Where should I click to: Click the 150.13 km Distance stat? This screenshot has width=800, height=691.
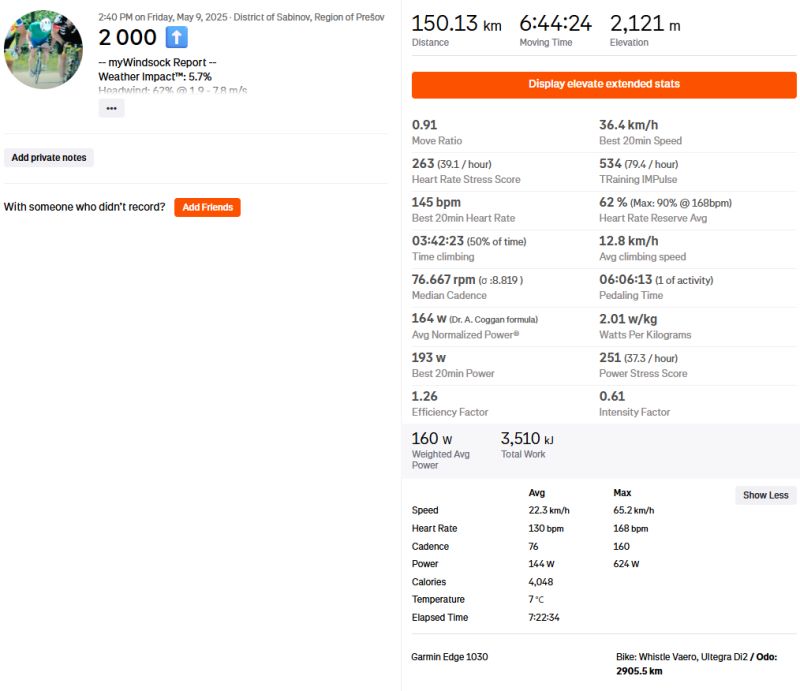pyautogui.click(x=457, y=30)
